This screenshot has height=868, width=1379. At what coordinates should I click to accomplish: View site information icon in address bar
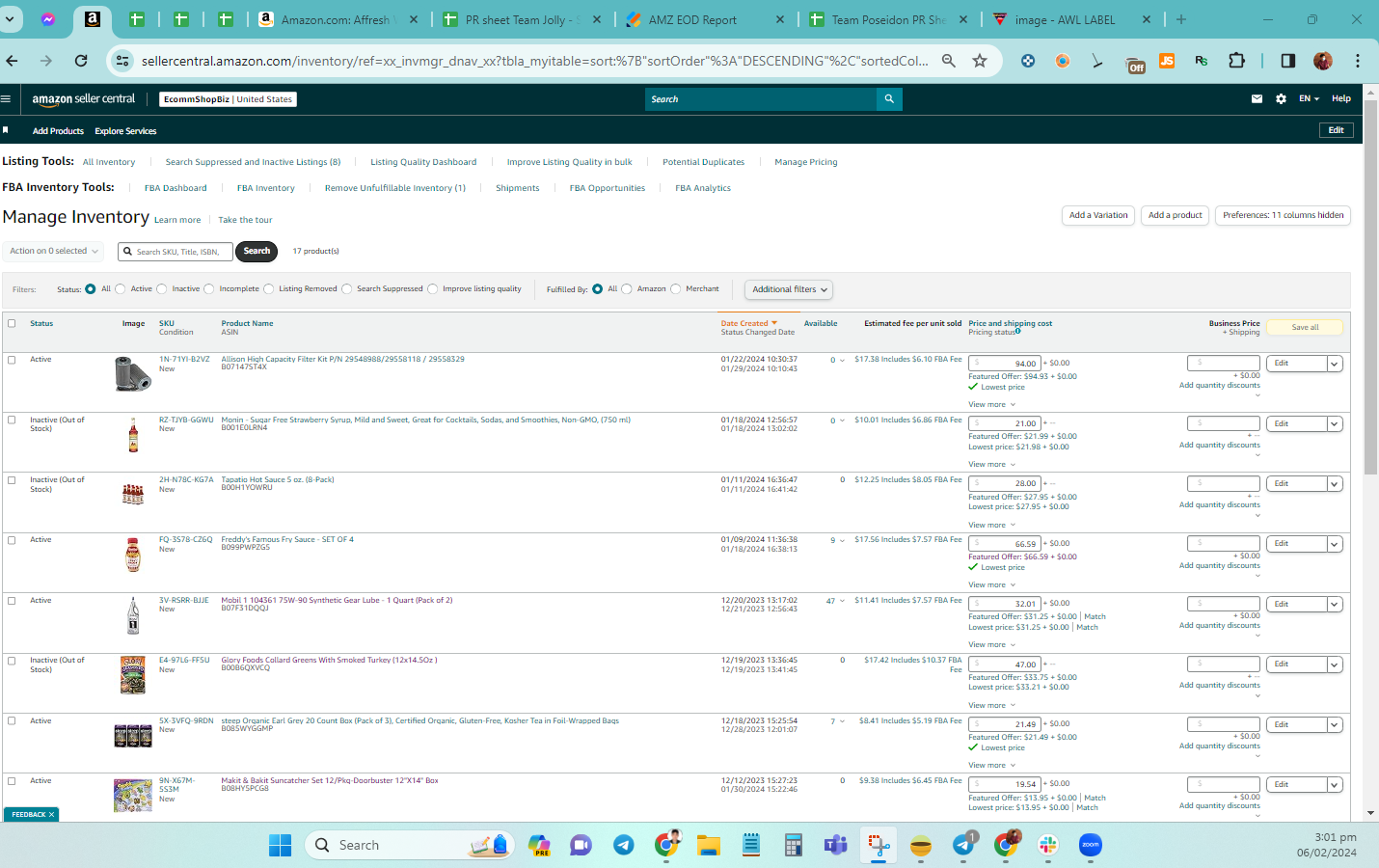point(122,61)
